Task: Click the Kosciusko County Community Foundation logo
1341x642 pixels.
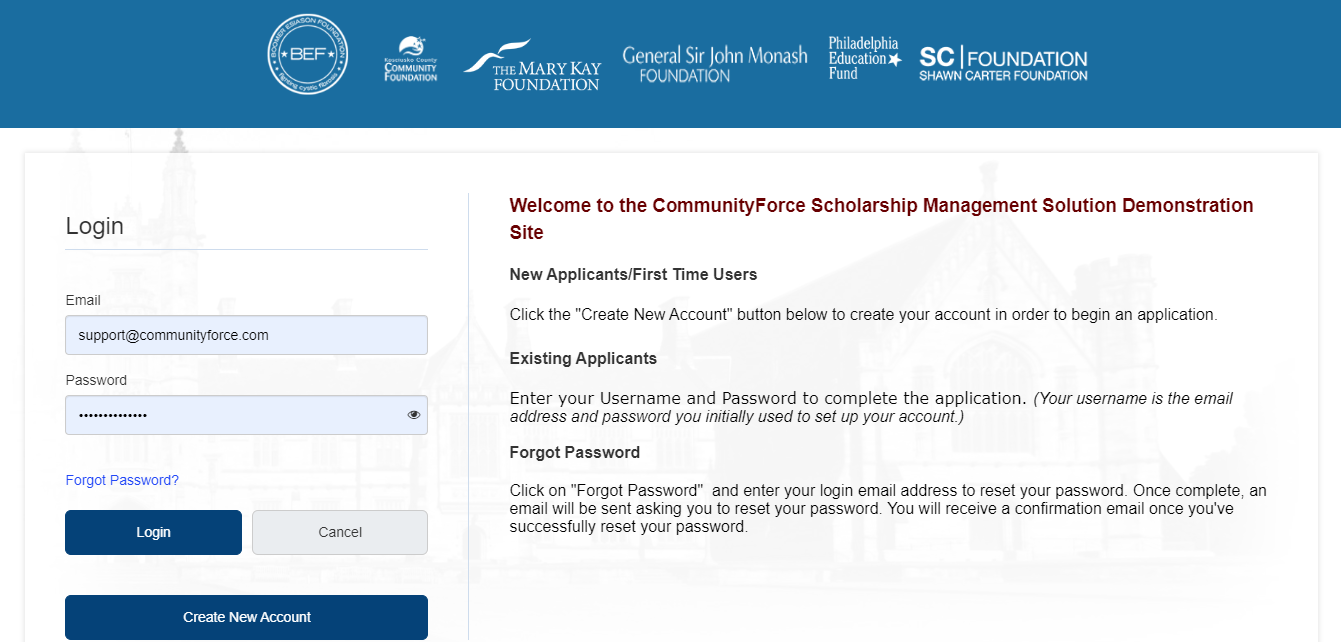Action: pos(411,60)
